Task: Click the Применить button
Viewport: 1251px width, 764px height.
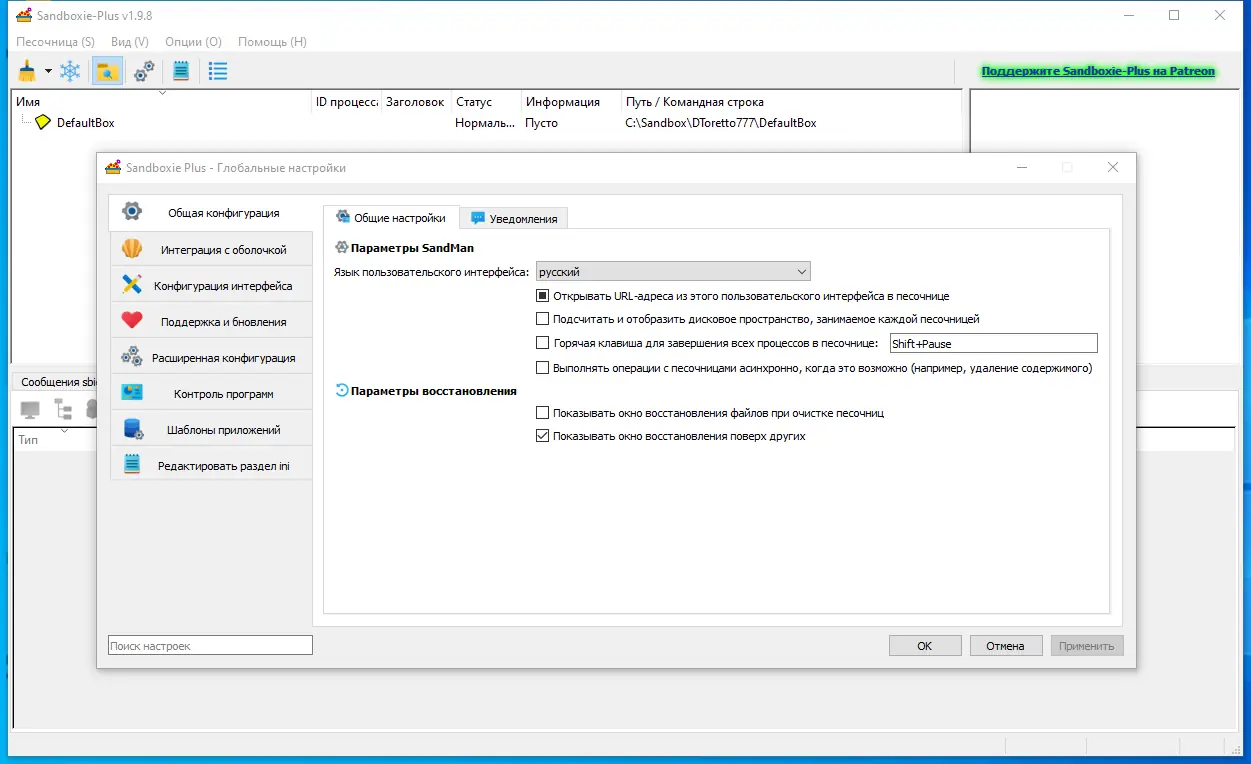Action: click(x=1087, y=646)
